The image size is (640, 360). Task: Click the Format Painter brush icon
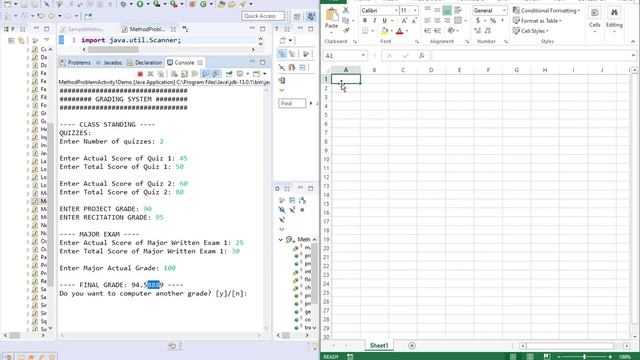[x=346, y=30]
